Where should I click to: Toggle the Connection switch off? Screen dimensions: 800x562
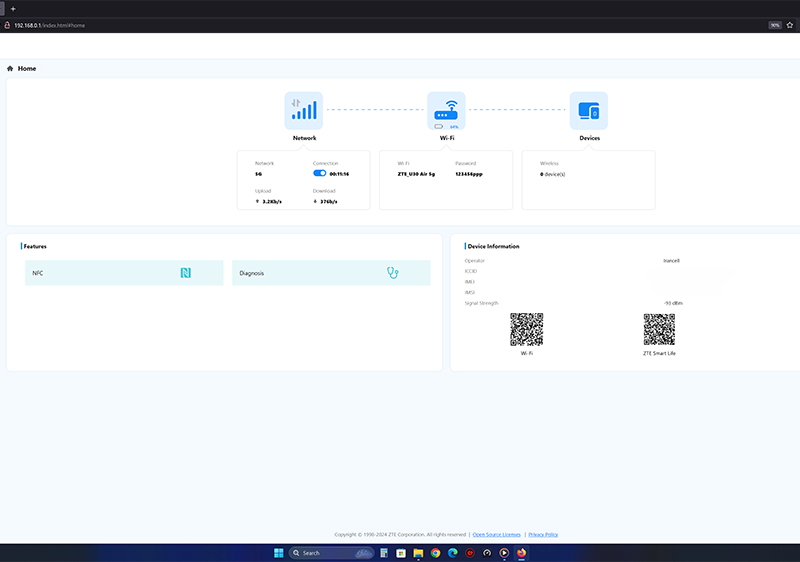(x=319, y=173)
